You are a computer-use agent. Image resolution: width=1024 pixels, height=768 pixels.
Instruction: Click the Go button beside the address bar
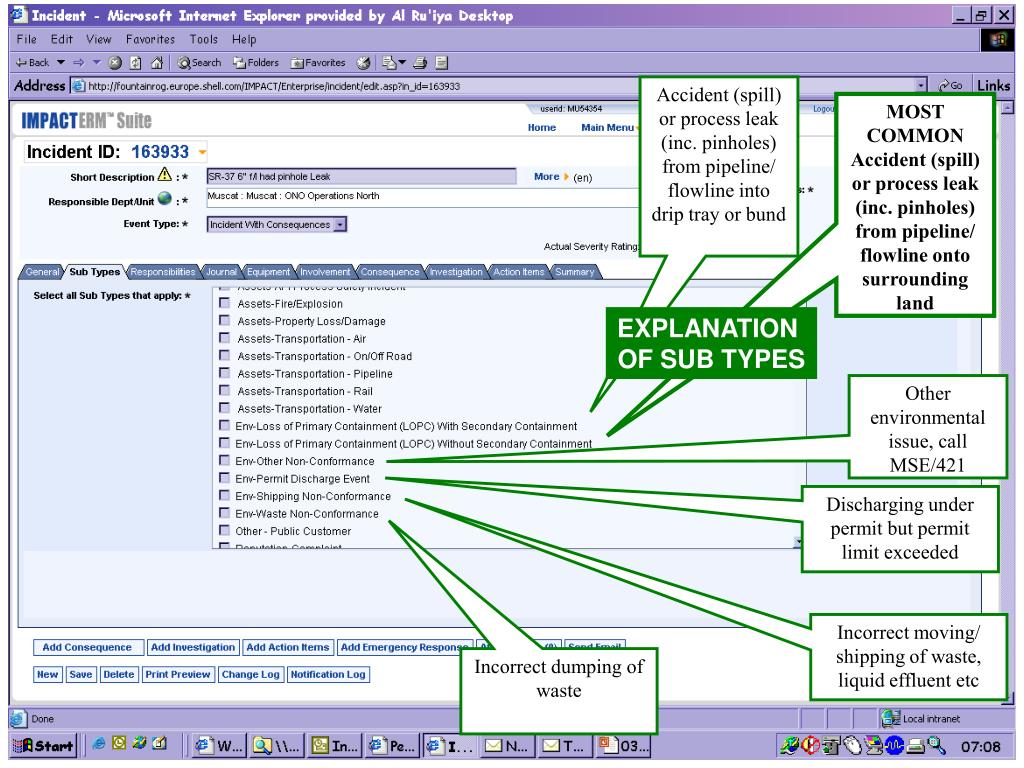(x=950, y=86)
